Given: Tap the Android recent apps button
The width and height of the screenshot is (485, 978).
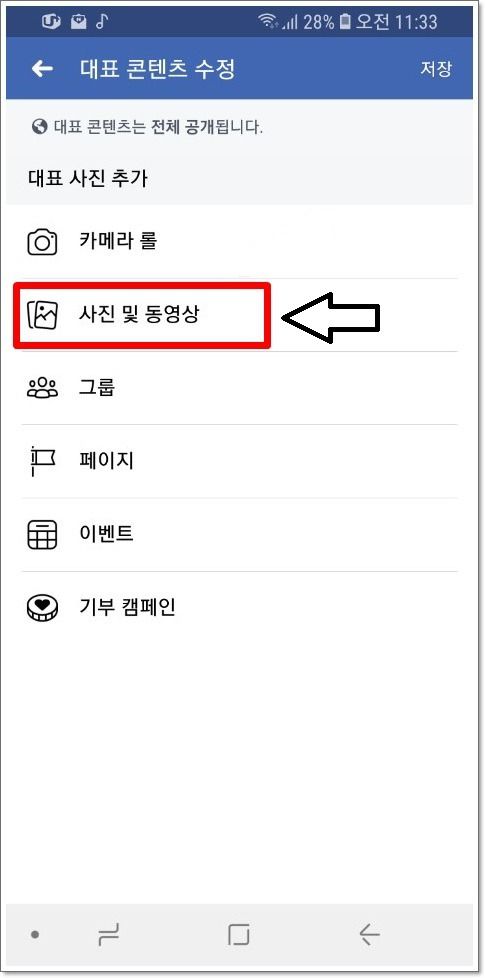Looking at the screenshot, I should point(108,934).
